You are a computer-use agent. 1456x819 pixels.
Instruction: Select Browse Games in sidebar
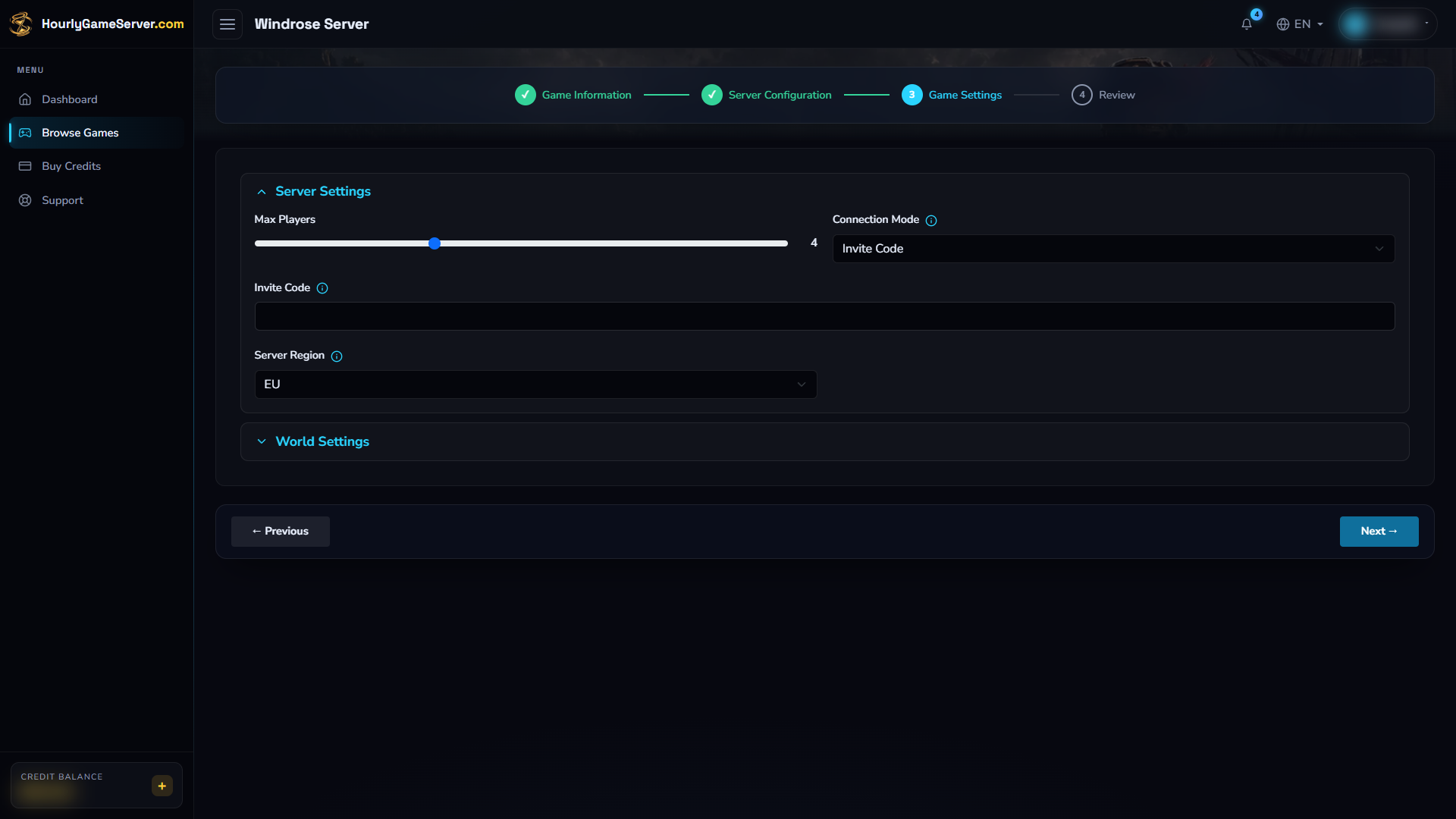click(x=96, y=133)
